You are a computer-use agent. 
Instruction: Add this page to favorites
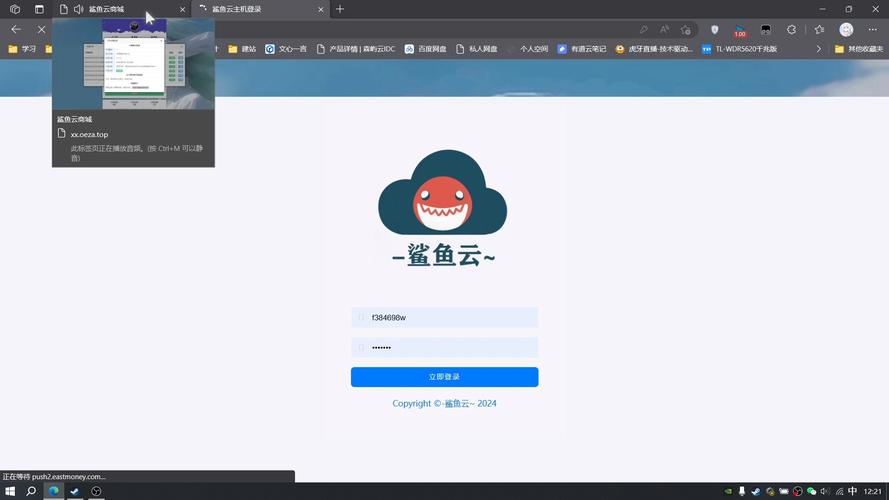pyautogui.click(x=686, y=29)
